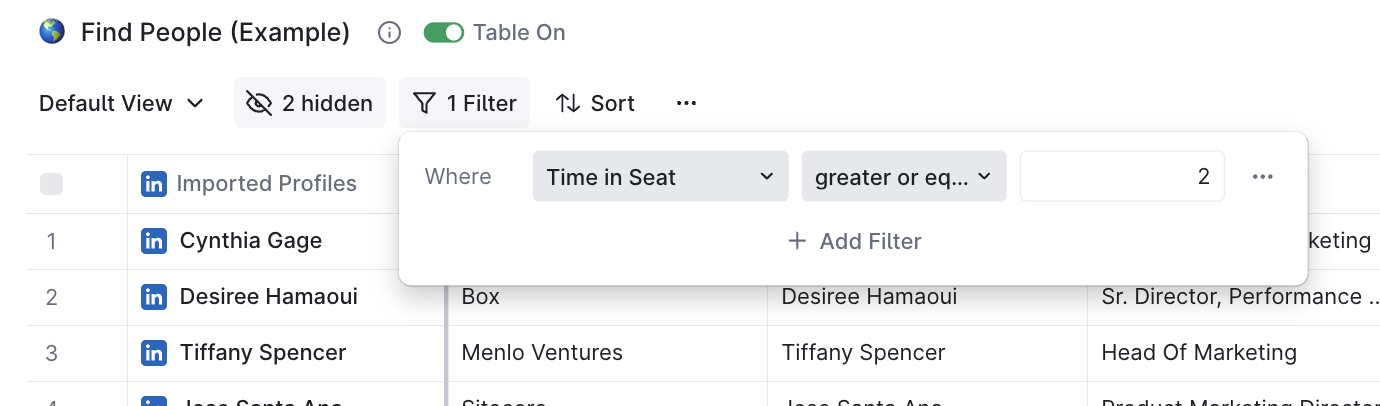Expand the Default View dropdown
This screenshot has height=406, width=1380.
click(x=121, y=103)
